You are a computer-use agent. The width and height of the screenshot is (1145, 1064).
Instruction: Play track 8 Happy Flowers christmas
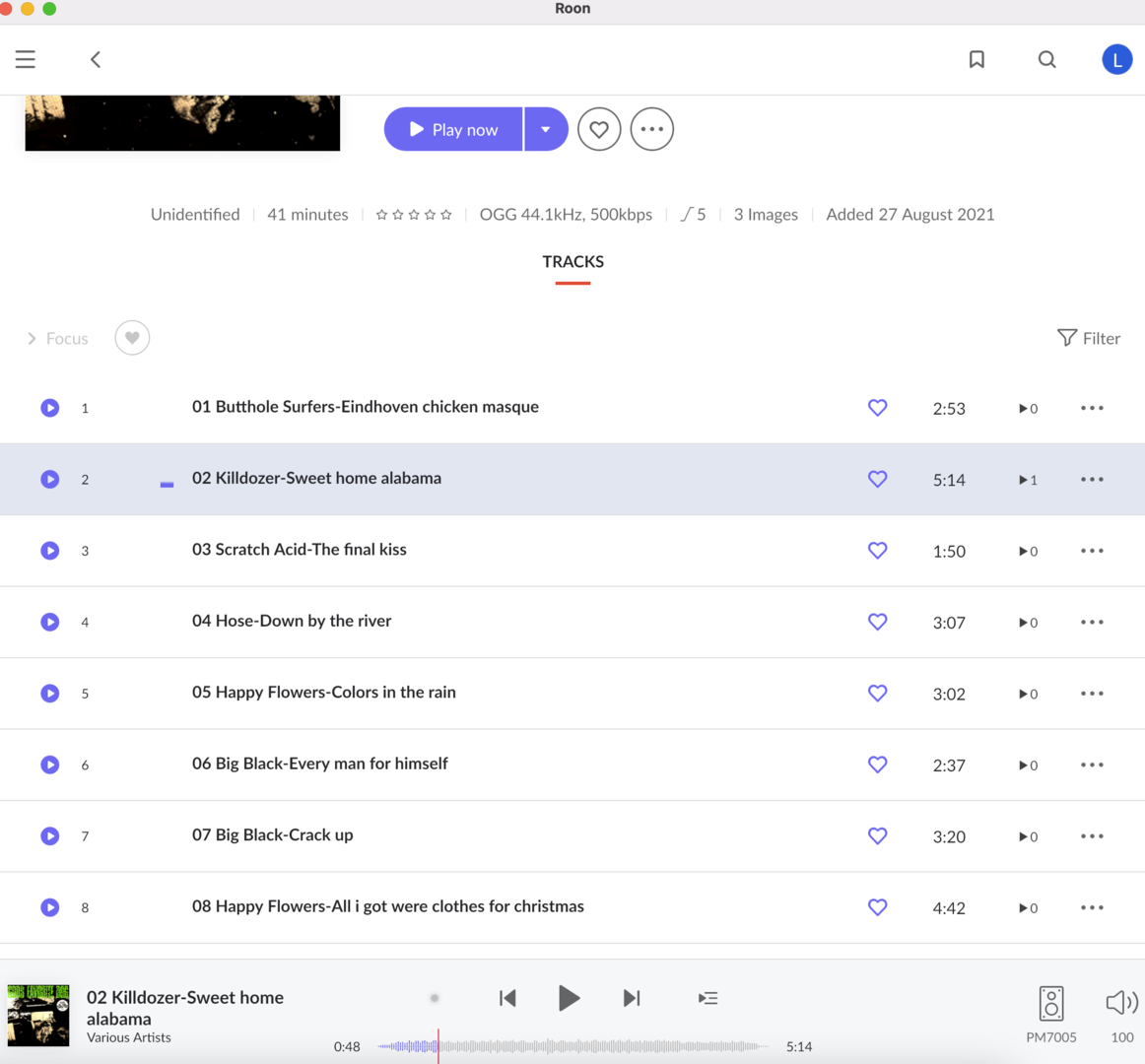click(49, 907)
